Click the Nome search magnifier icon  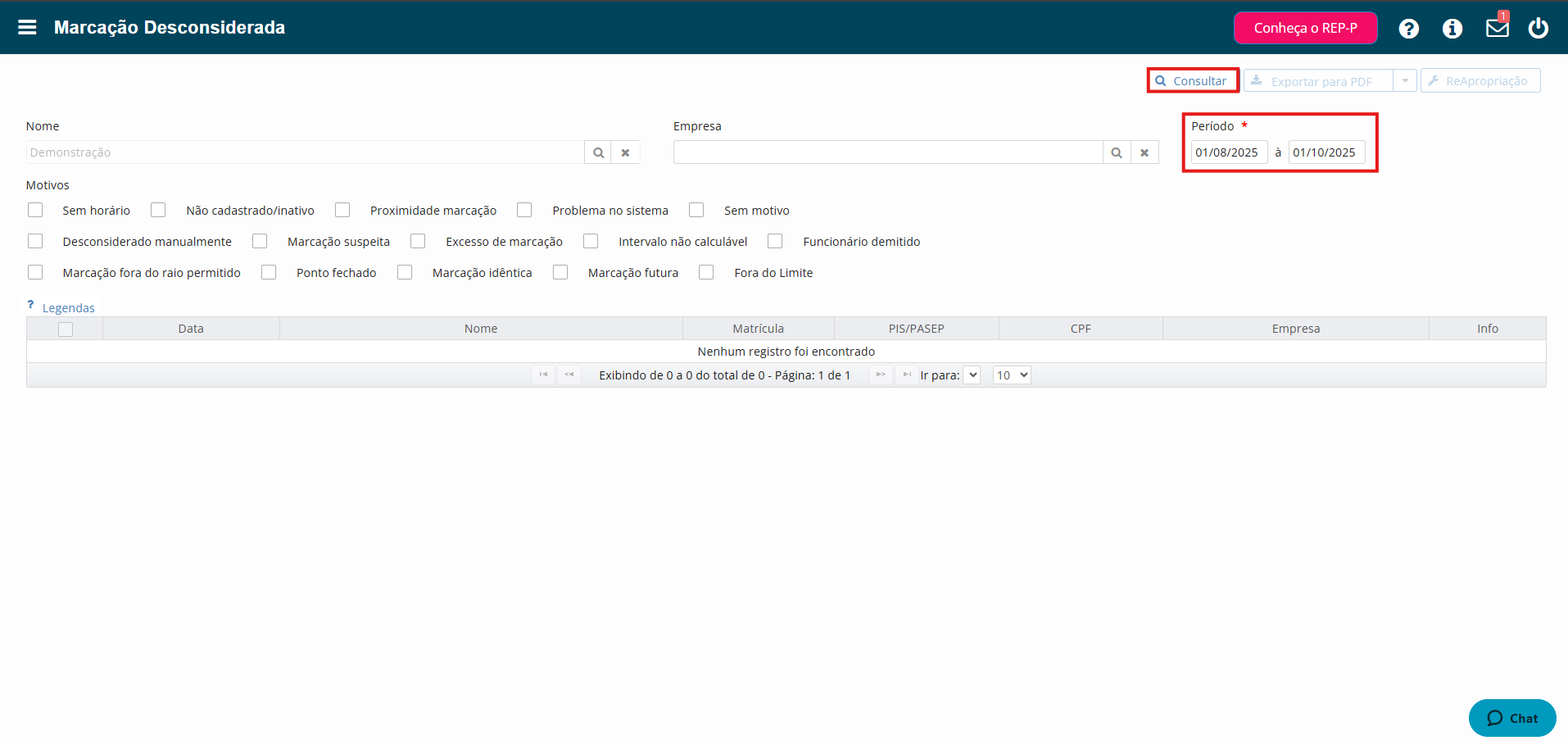click(x=598, y=152)
